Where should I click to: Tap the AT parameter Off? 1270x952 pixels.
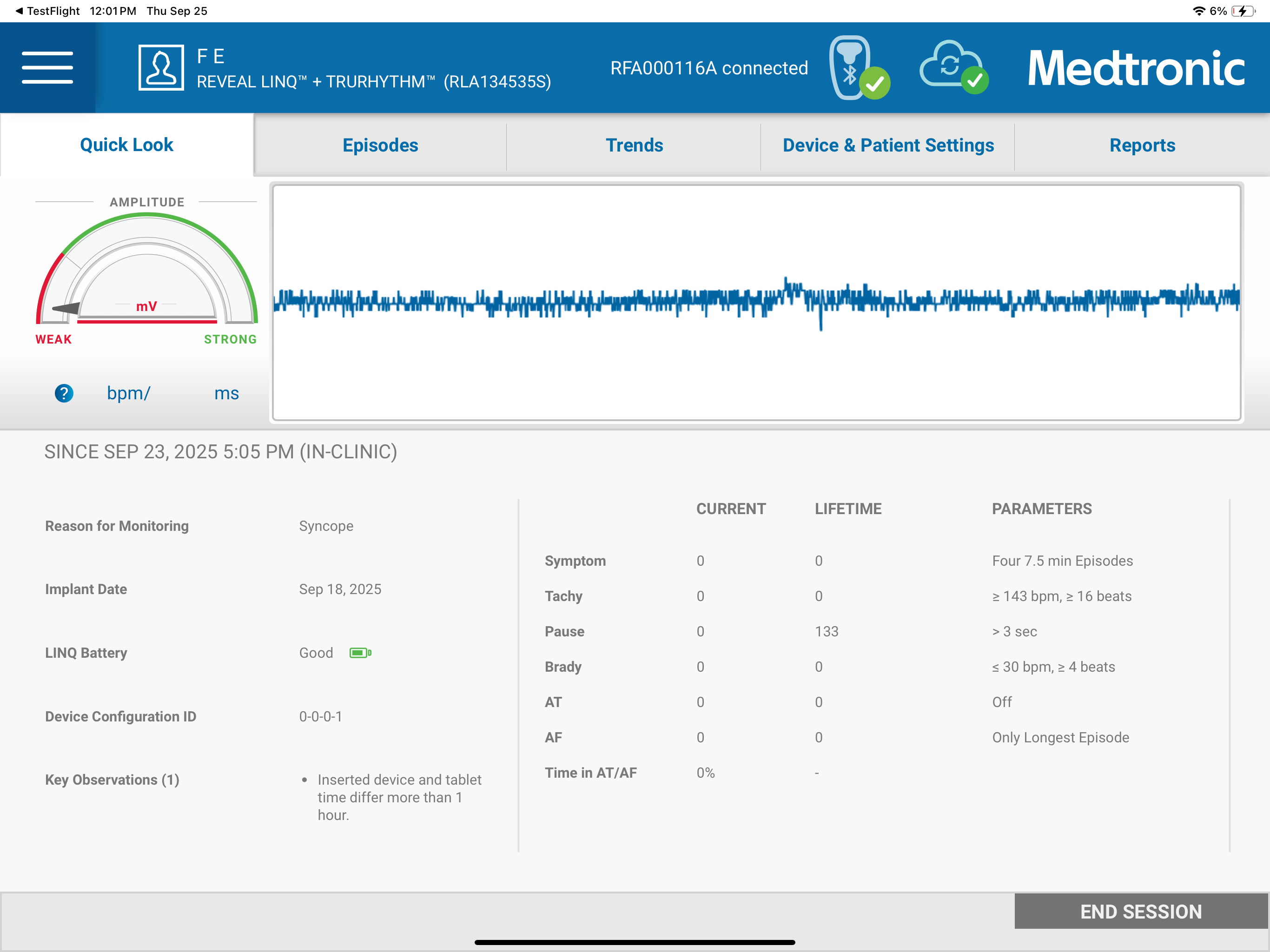click(x=1002, y=702)
